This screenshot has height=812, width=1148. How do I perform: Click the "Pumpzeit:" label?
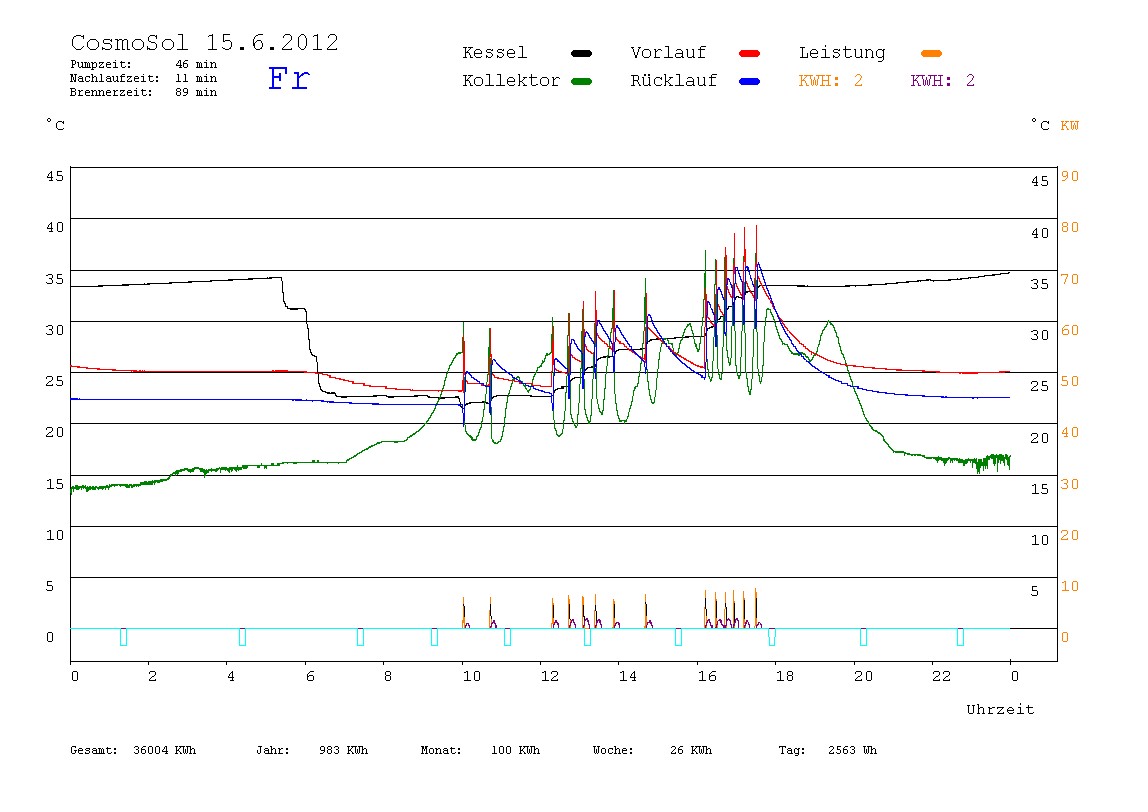(101, 64)
